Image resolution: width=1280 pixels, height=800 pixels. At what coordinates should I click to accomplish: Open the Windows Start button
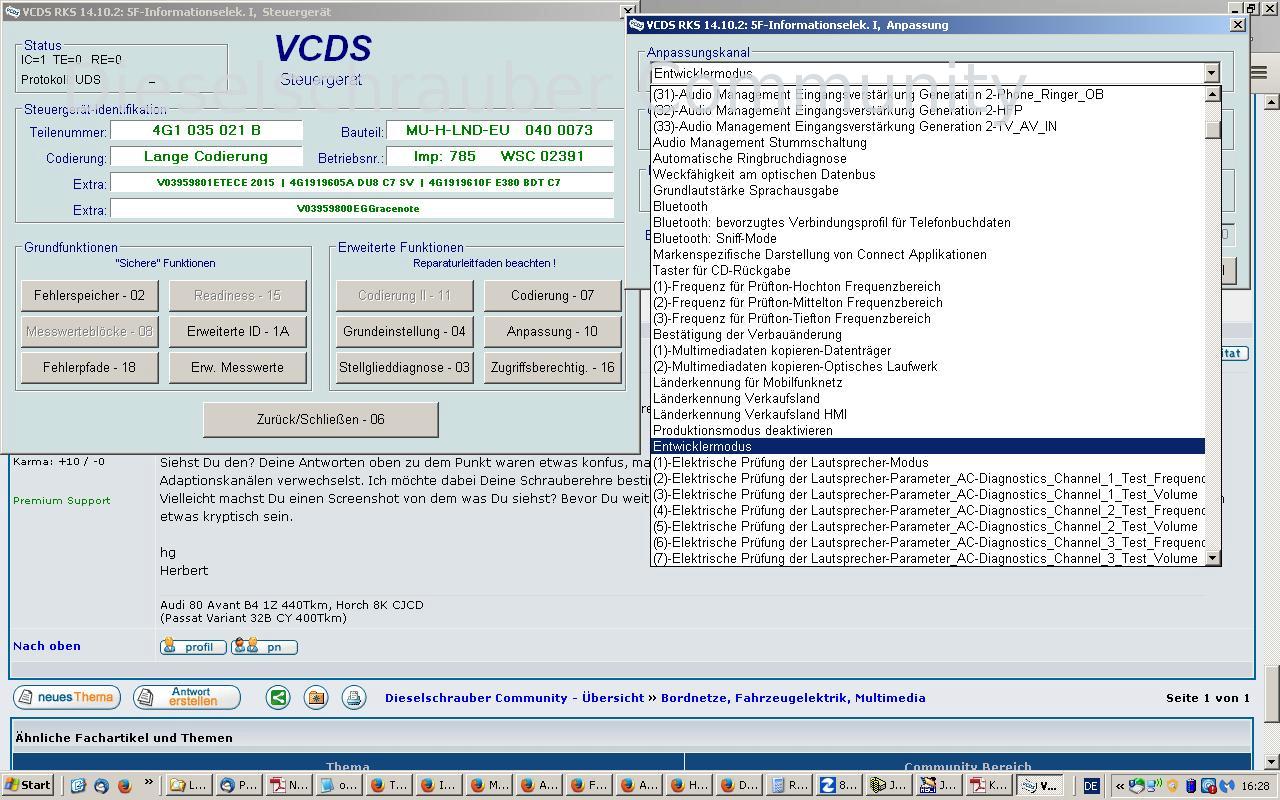point(28,785)
